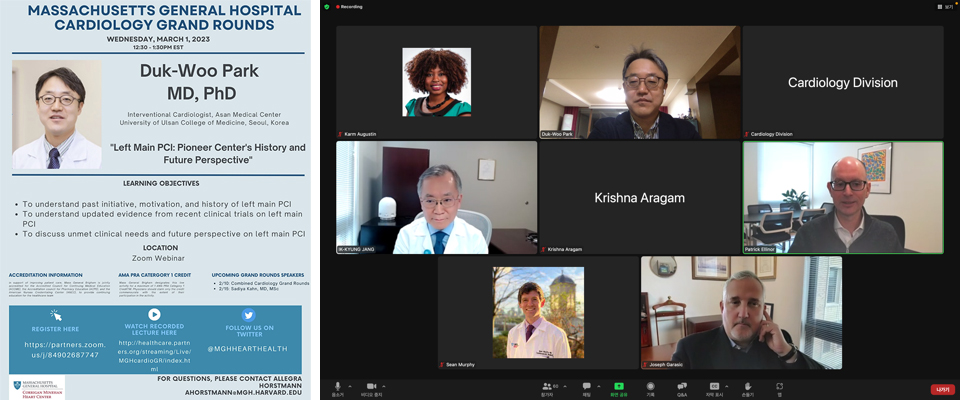Expand audio options caret next to mute
The width and height of the screenshot is (960, 400).
(x=350, y=386)
